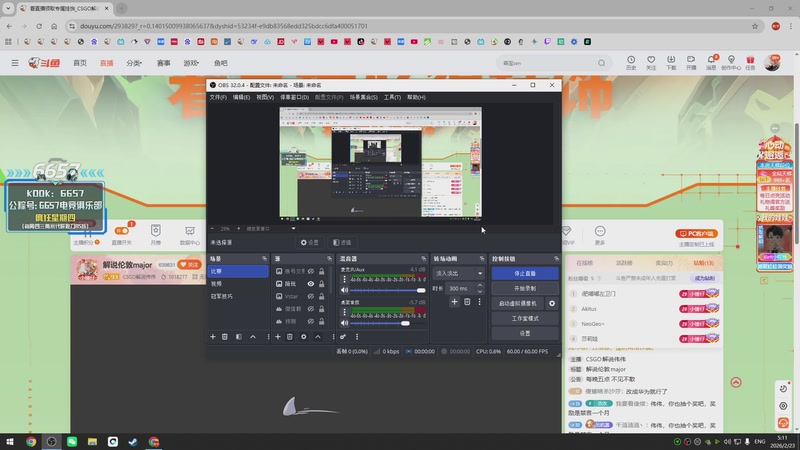Open the OBS 帮助(H) menu

click(416, 97)
